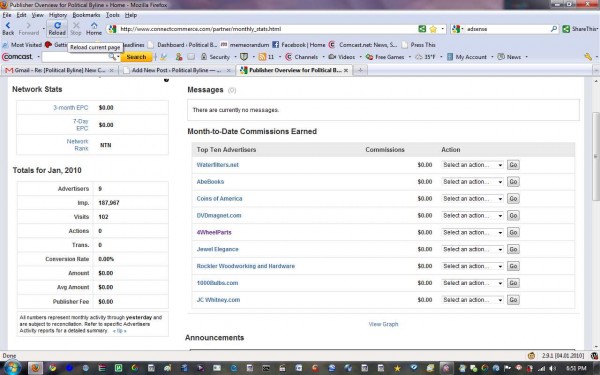
Task: Open action dropdown for JC Whitney.com
Action: [x=473, y=300]
